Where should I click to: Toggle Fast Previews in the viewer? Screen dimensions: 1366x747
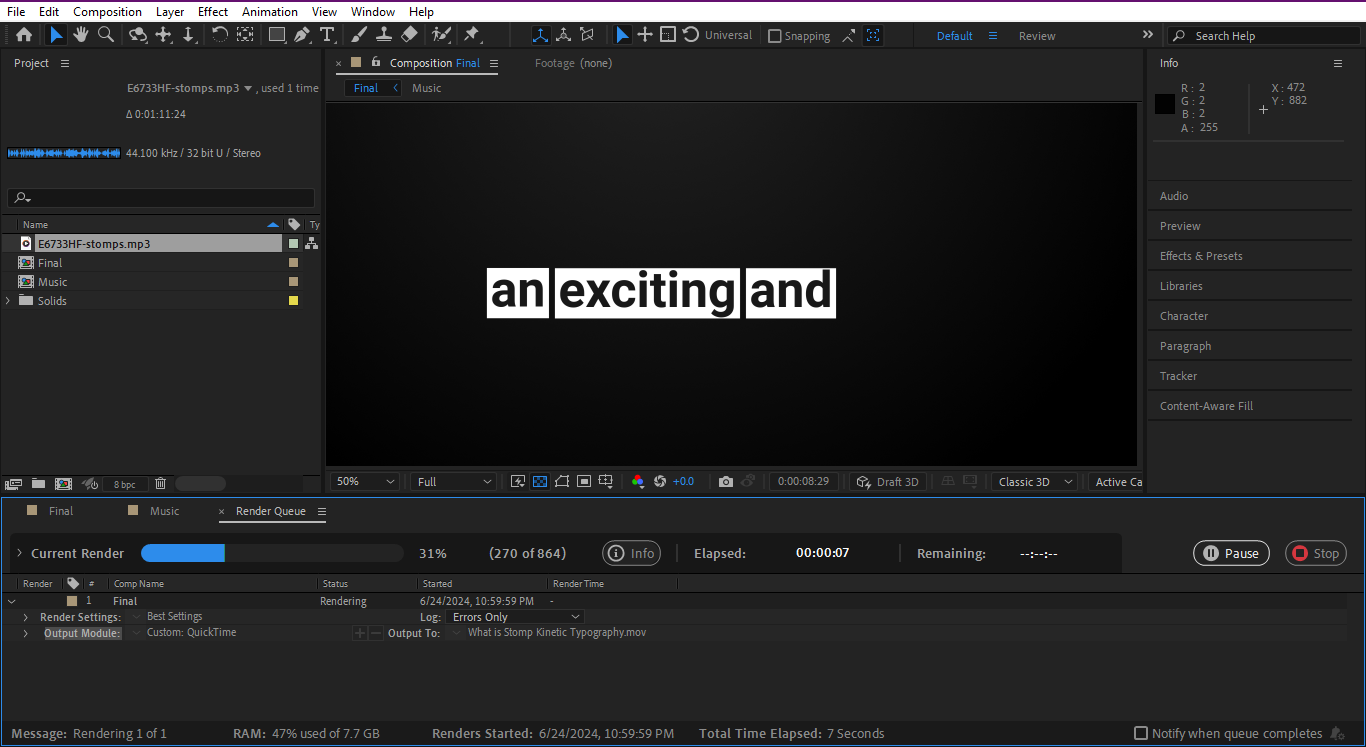pos(518,482)
